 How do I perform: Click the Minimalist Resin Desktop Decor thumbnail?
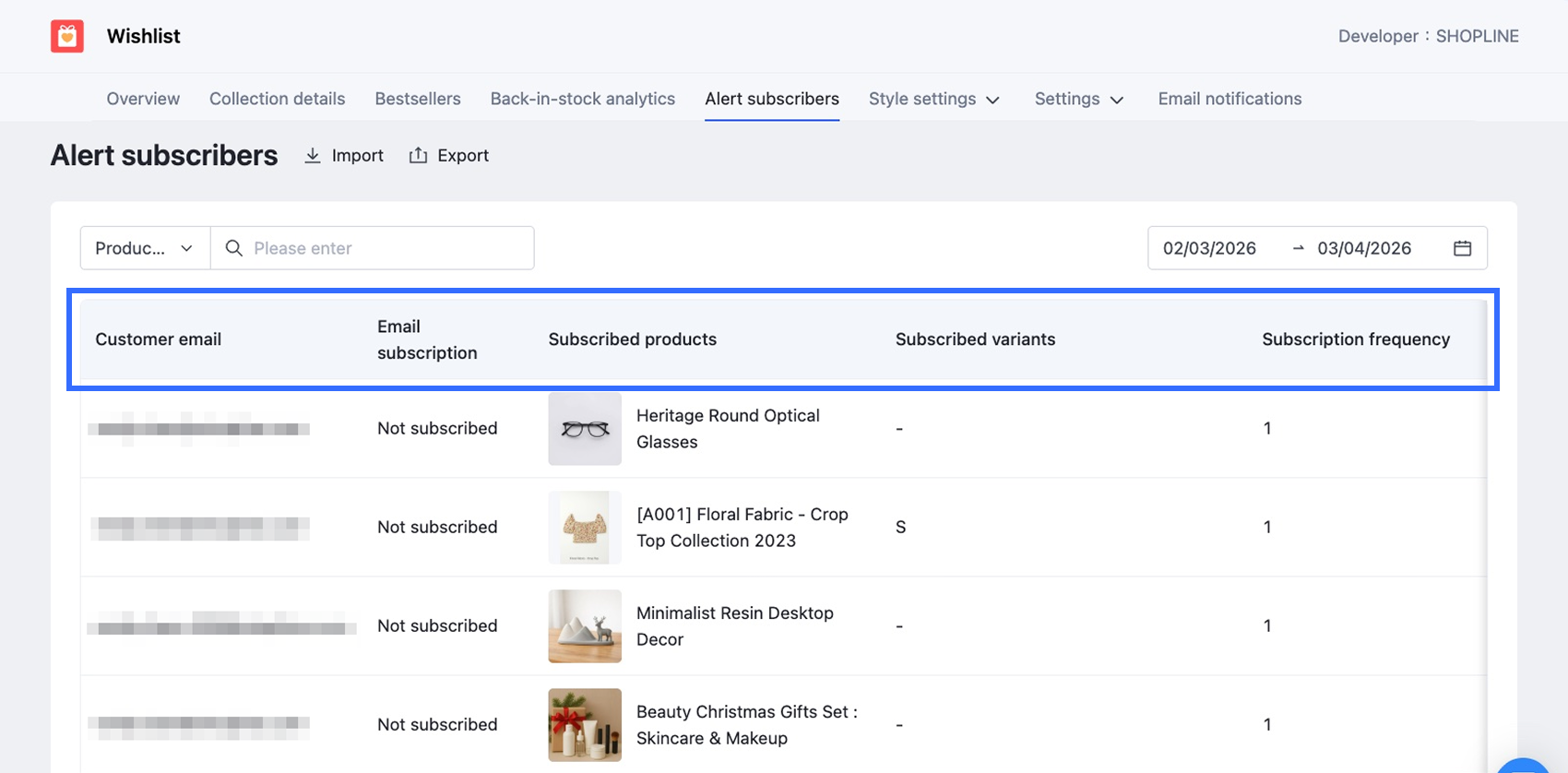click(x=585, y=626)
